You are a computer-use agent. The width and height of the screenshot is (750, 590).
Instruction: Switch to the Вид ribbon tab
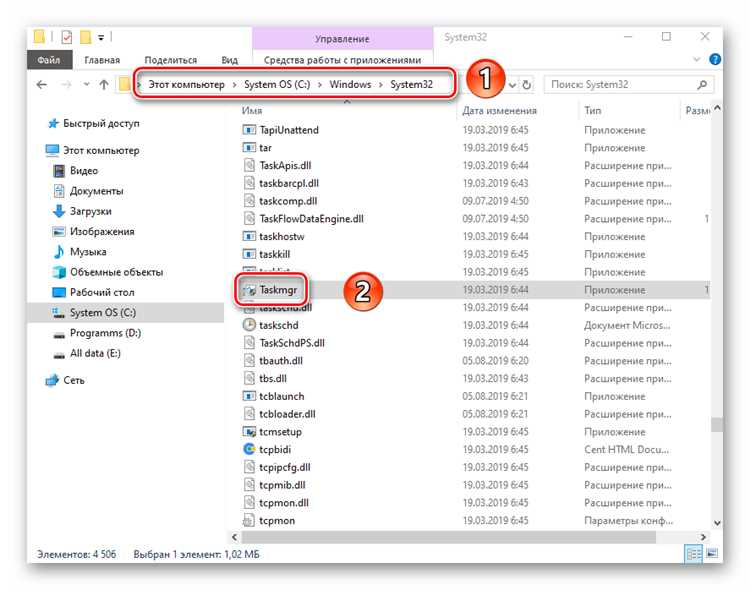pos(230,60)
